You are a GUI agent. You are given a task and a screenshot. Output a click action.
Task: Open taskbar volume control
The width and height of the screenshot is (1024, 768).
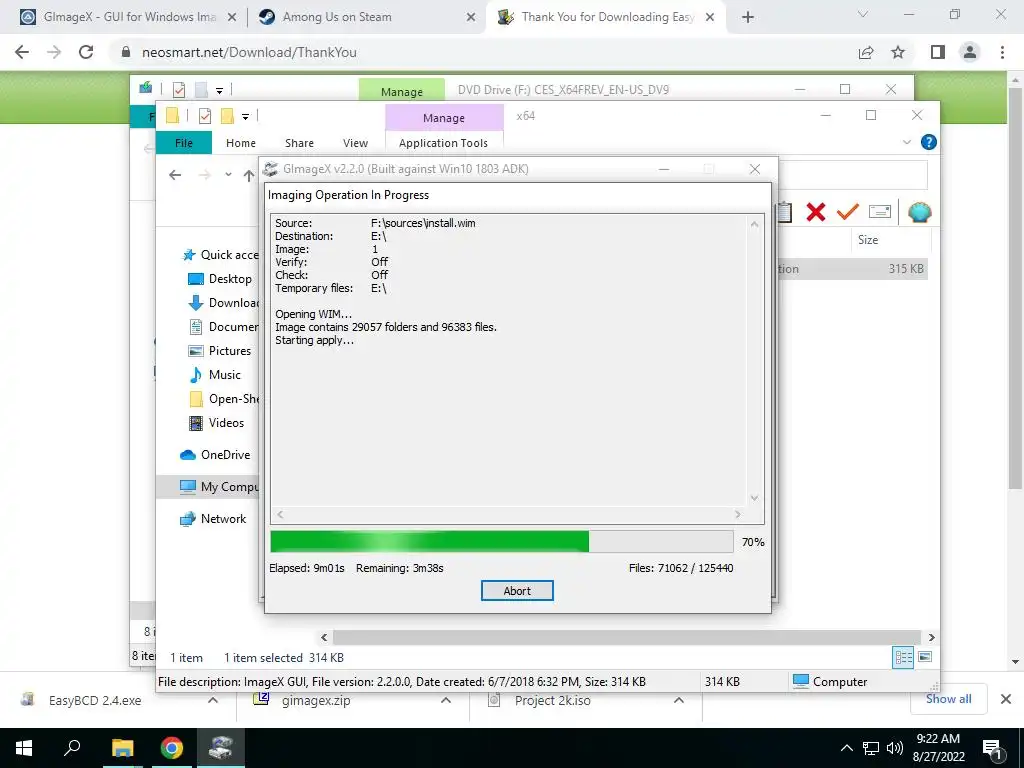pyautogui.click(x=895, y=748)
